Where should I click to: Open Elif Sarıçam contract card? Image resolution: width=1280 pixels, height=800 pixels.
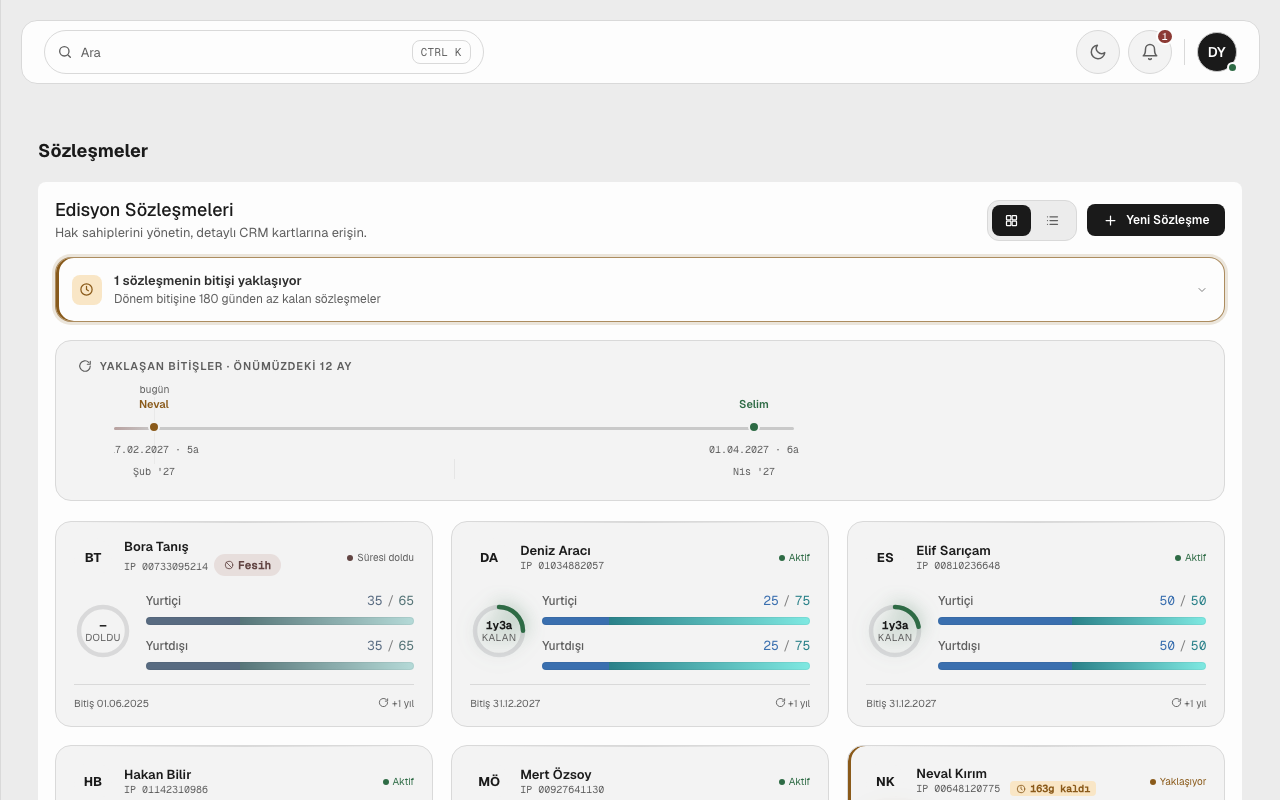(1036, 624)
